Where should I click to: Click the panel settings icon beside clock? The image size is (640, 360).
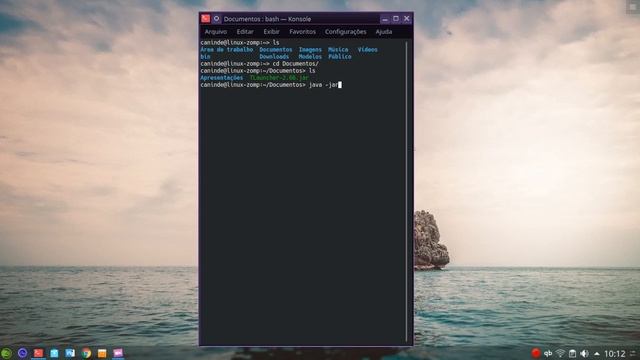(x=633, y=353)
